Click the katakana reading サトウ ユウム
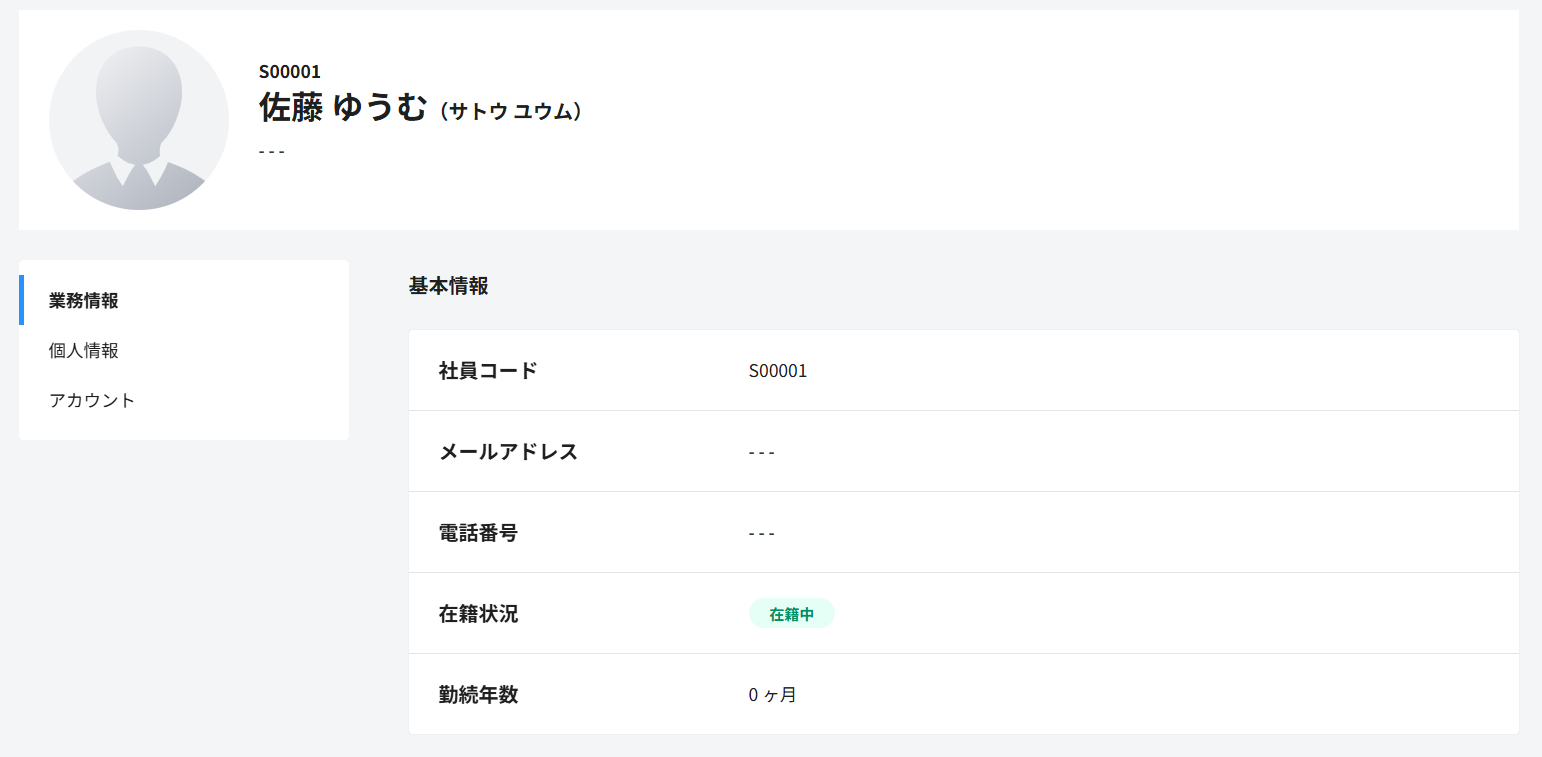Screen dimensions: 1542x757 point(510,111)
